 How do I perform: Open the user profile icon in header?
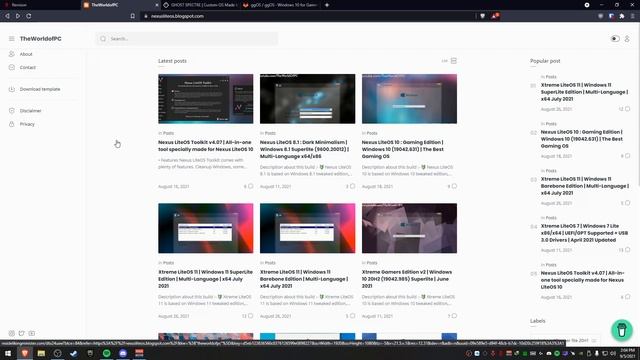(627, 39)
